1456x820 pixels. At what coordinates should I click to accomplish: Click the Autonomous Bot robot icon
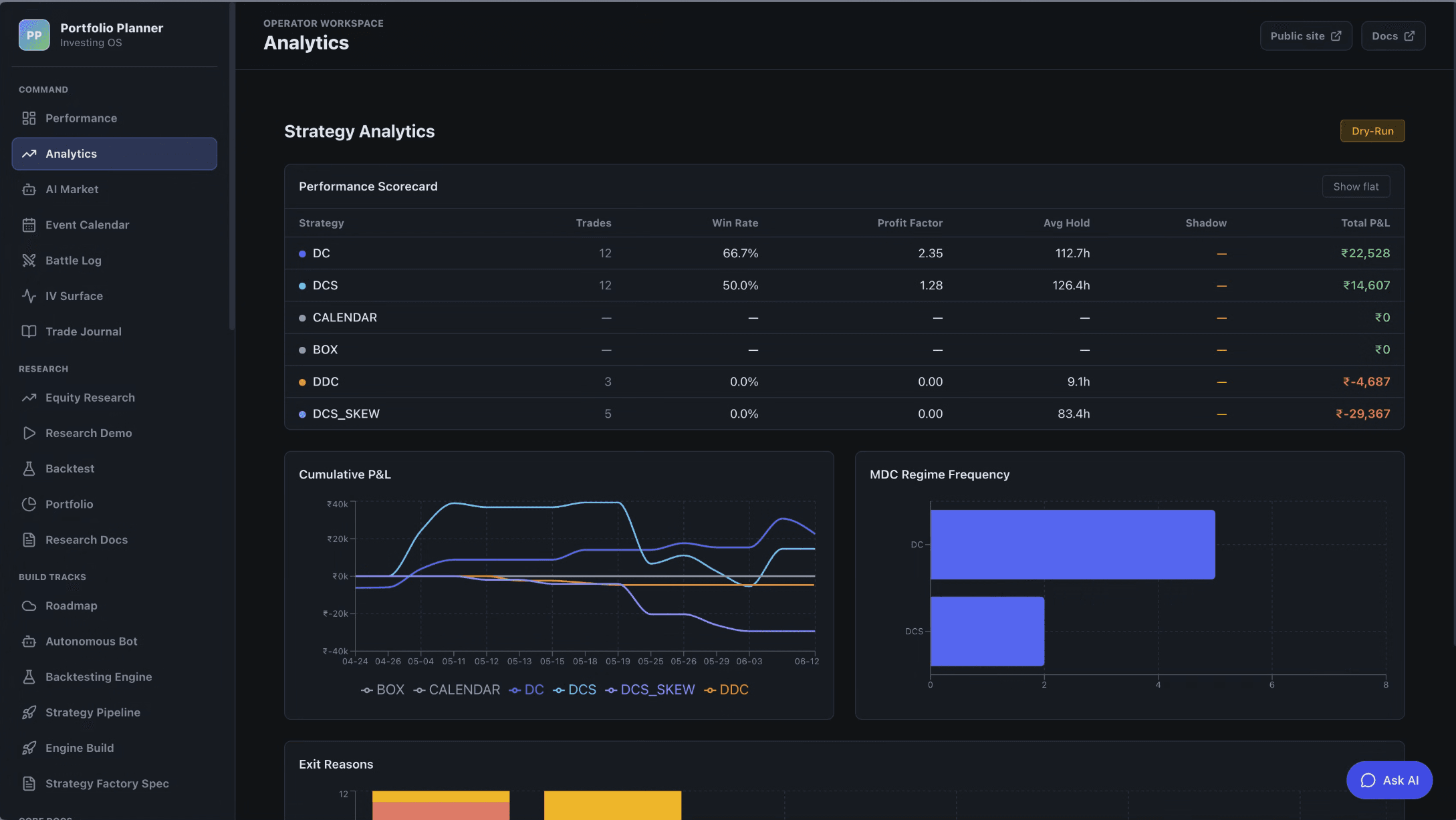click(x=29, y=641)
